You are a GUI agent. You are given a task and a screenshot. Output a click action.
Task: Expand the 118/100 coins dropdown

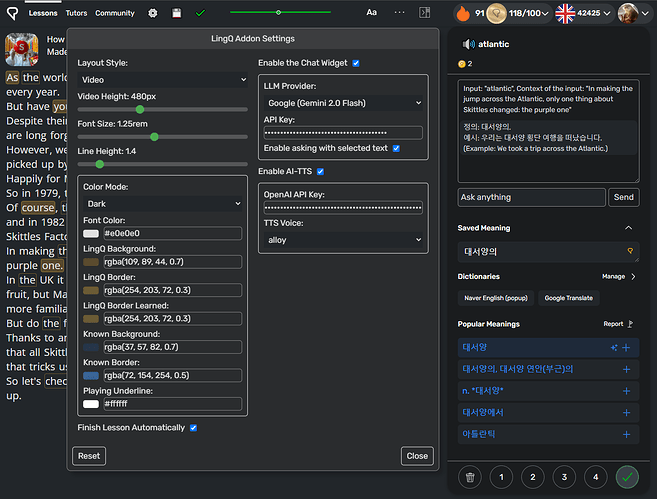point(545,14)
